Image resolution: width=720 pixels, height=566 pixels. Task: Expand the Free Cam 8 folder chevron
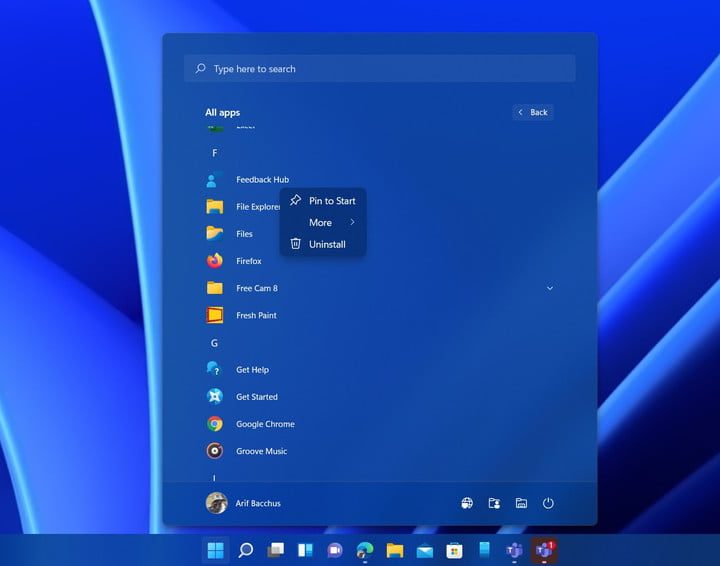coord(550,288)
